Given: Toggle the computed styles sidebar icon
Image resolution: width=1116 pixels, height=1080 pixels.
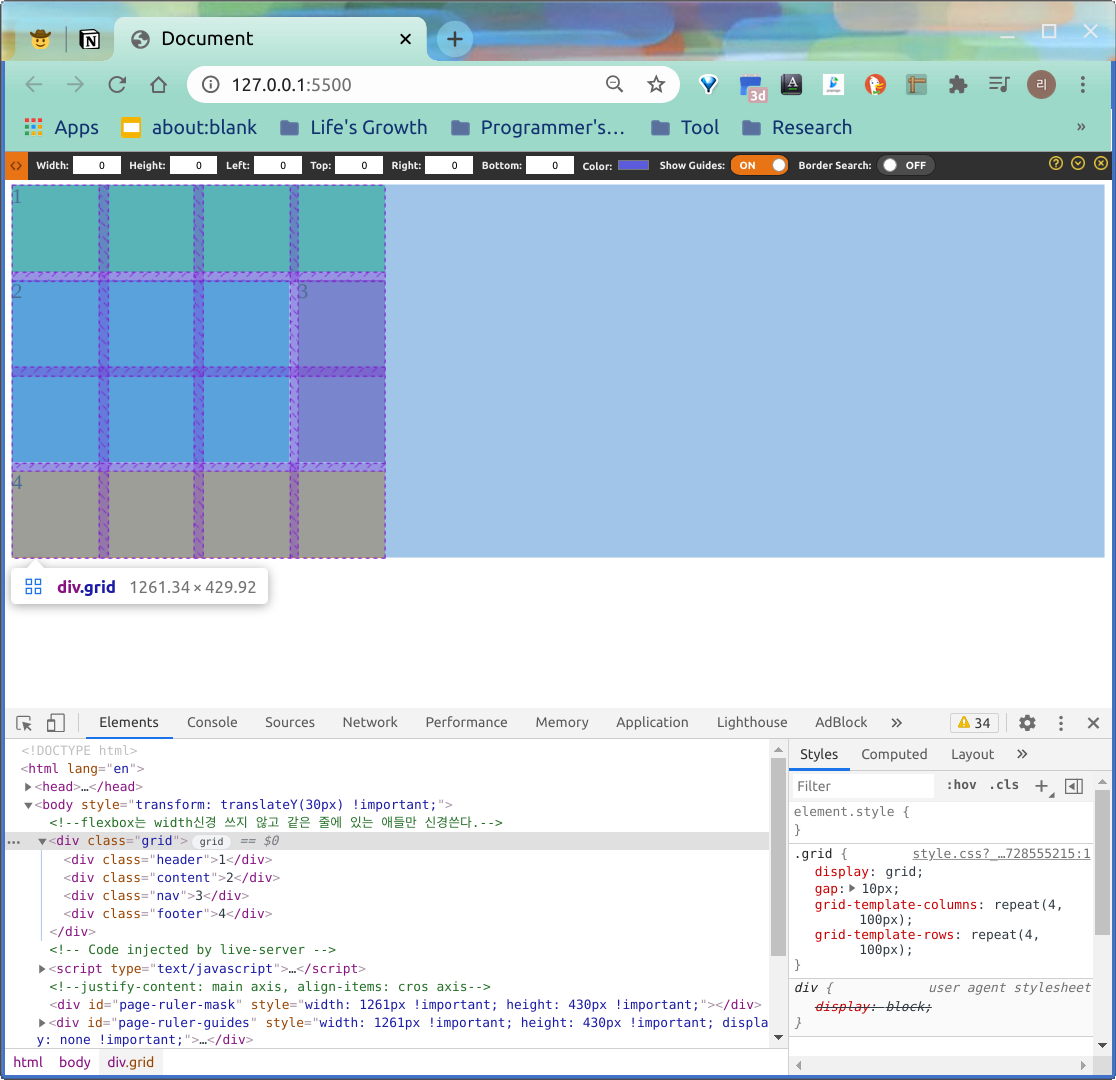Looking at the screenshot, I should [1073, 786].
